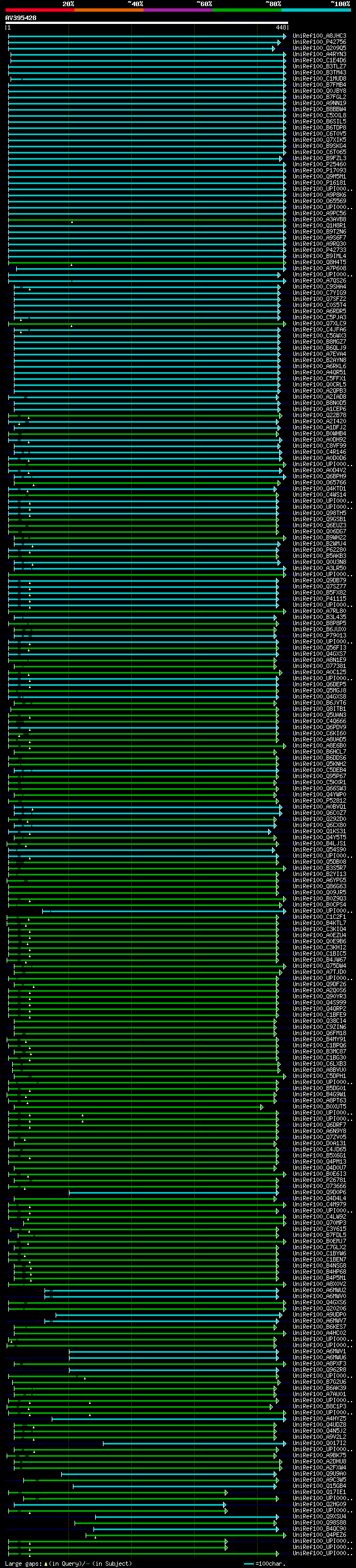Click the purple ~60% identity legend segment

click(x=177, y=10)
